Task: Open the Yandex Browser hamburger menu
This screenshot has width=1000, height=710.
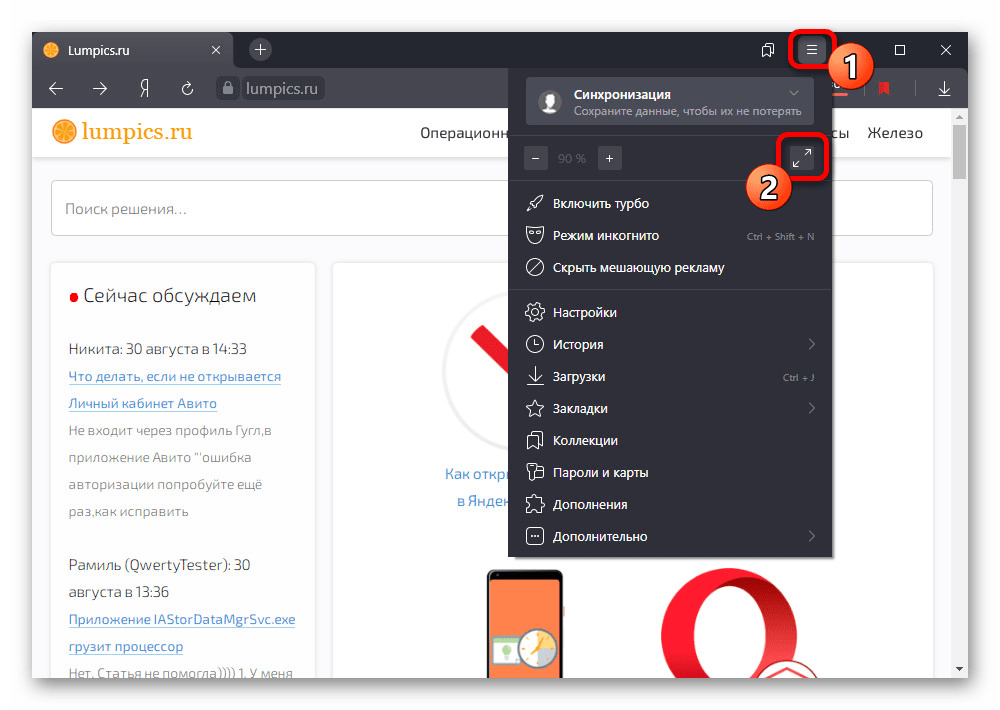Action: [x=812, y=50]
